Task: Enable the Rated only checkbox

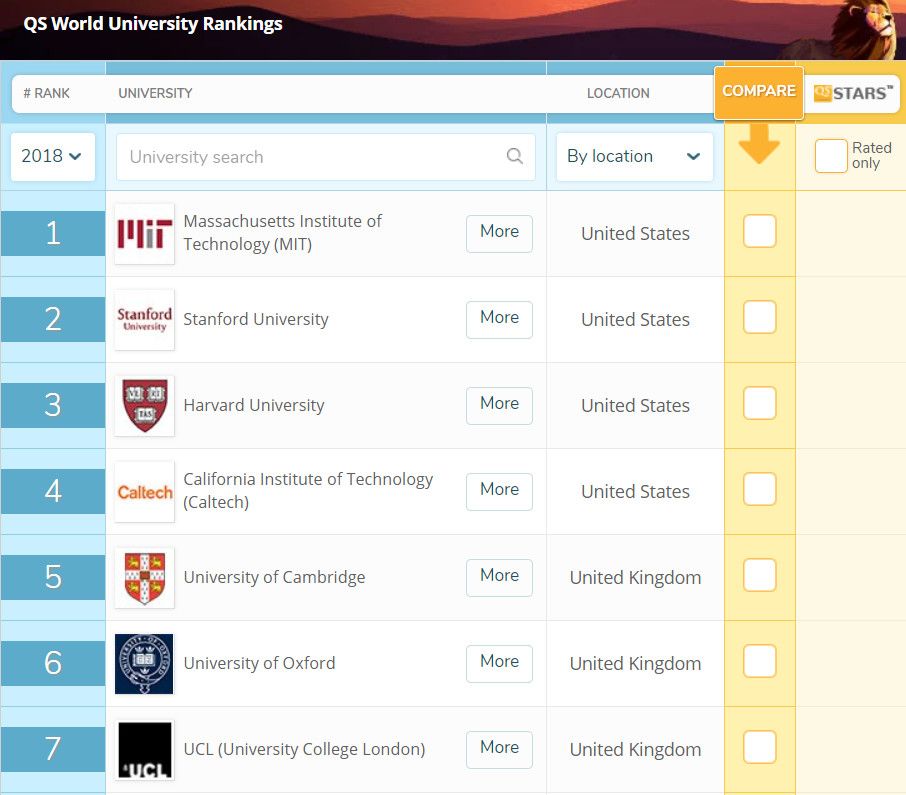Action: pos(831,156)
